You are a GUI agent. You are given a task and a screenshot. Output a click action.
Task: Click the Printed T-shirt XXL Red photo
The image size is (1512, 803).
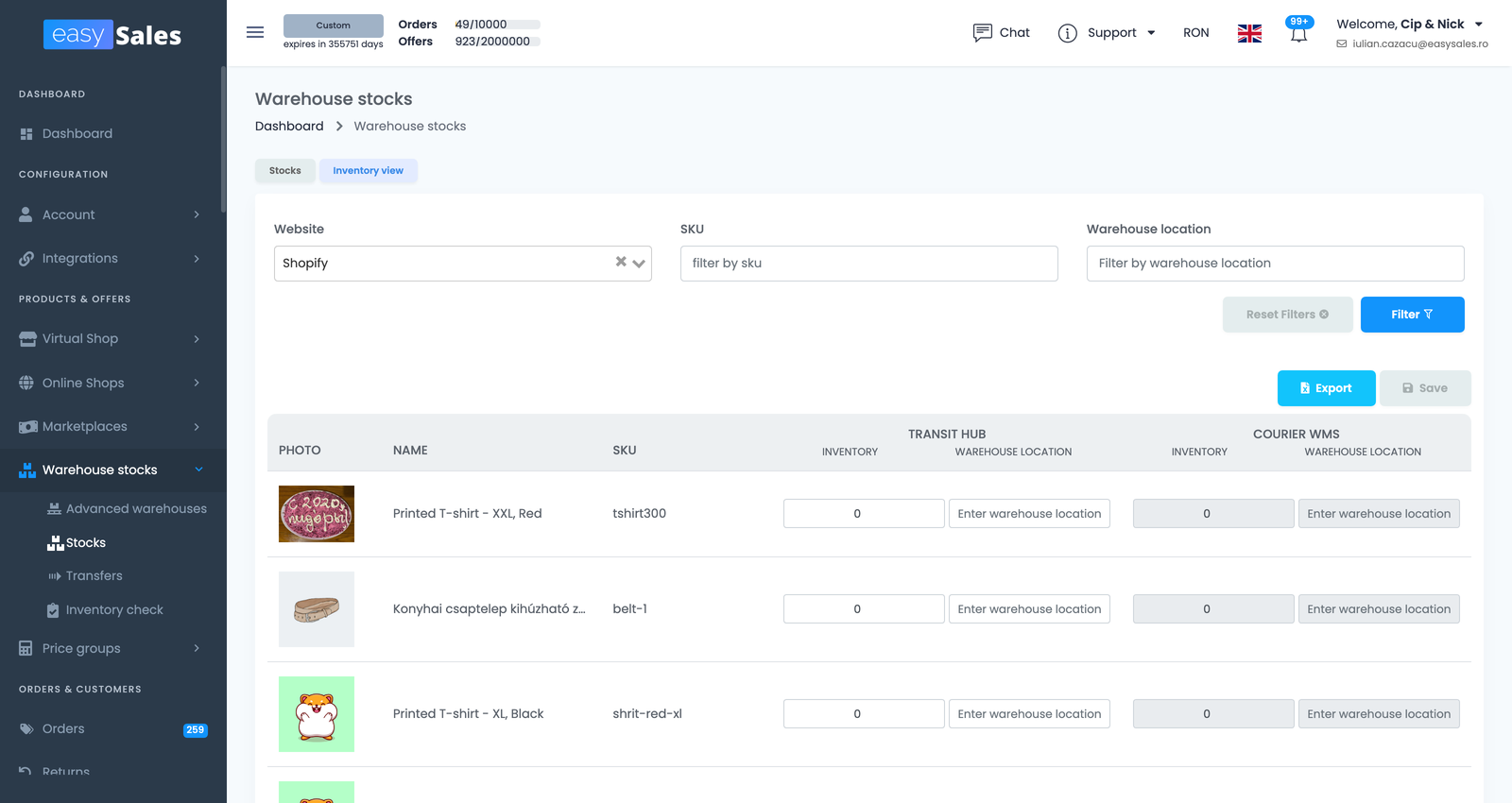[x=317, y=514]
